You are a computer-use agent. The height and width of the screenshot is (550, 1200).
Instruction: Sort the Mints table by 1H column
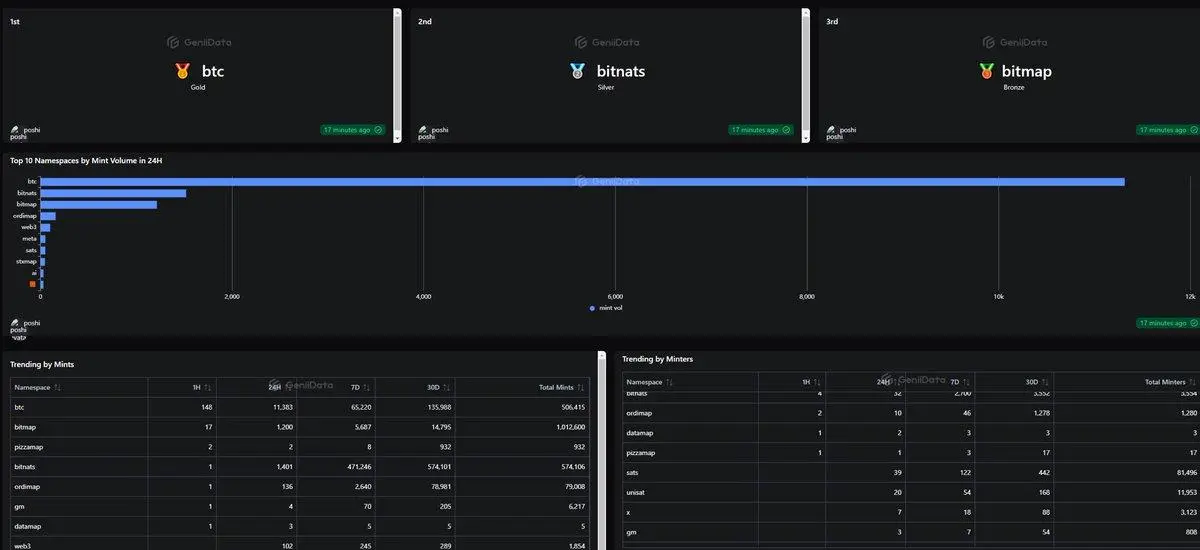click(208, 387)
